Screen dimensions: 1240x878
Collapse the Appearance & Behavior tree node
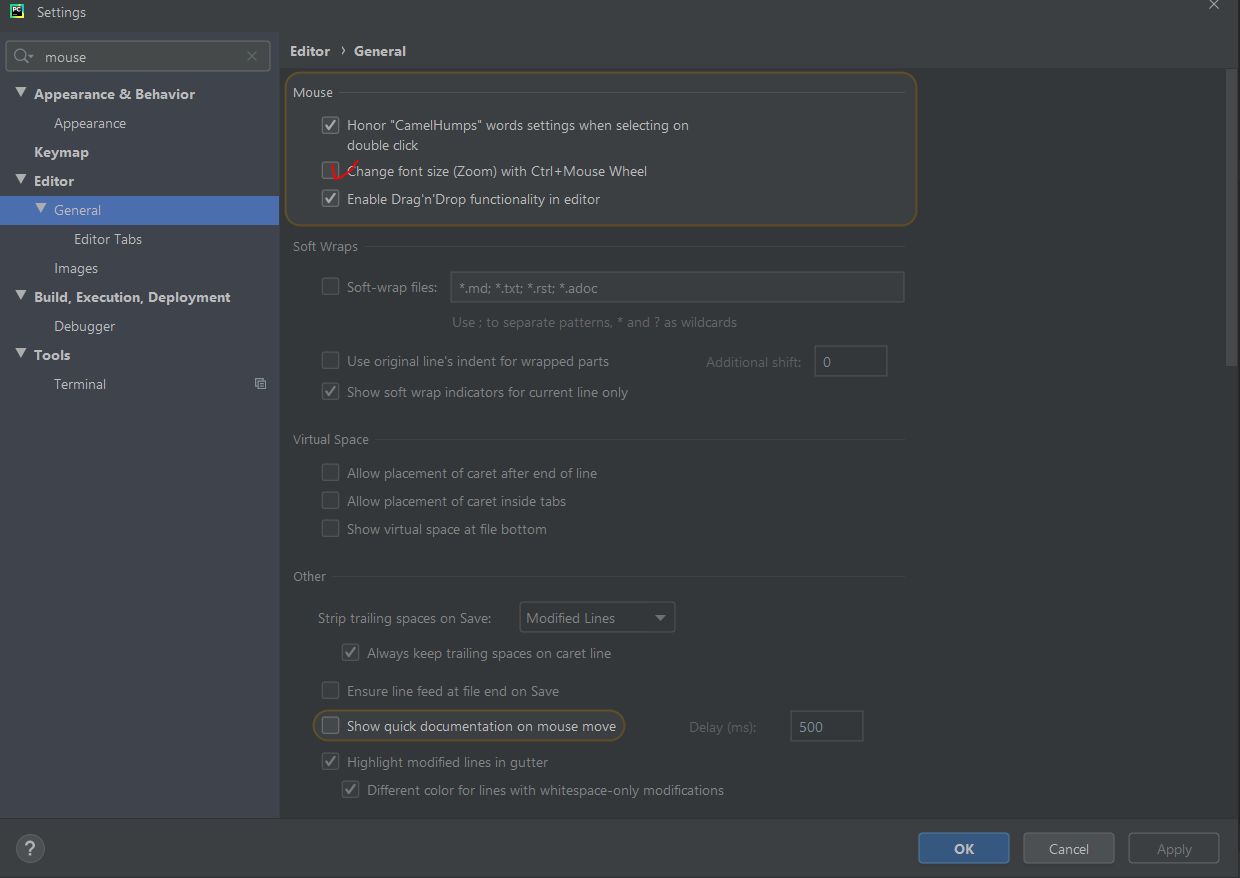click(21, 94)
